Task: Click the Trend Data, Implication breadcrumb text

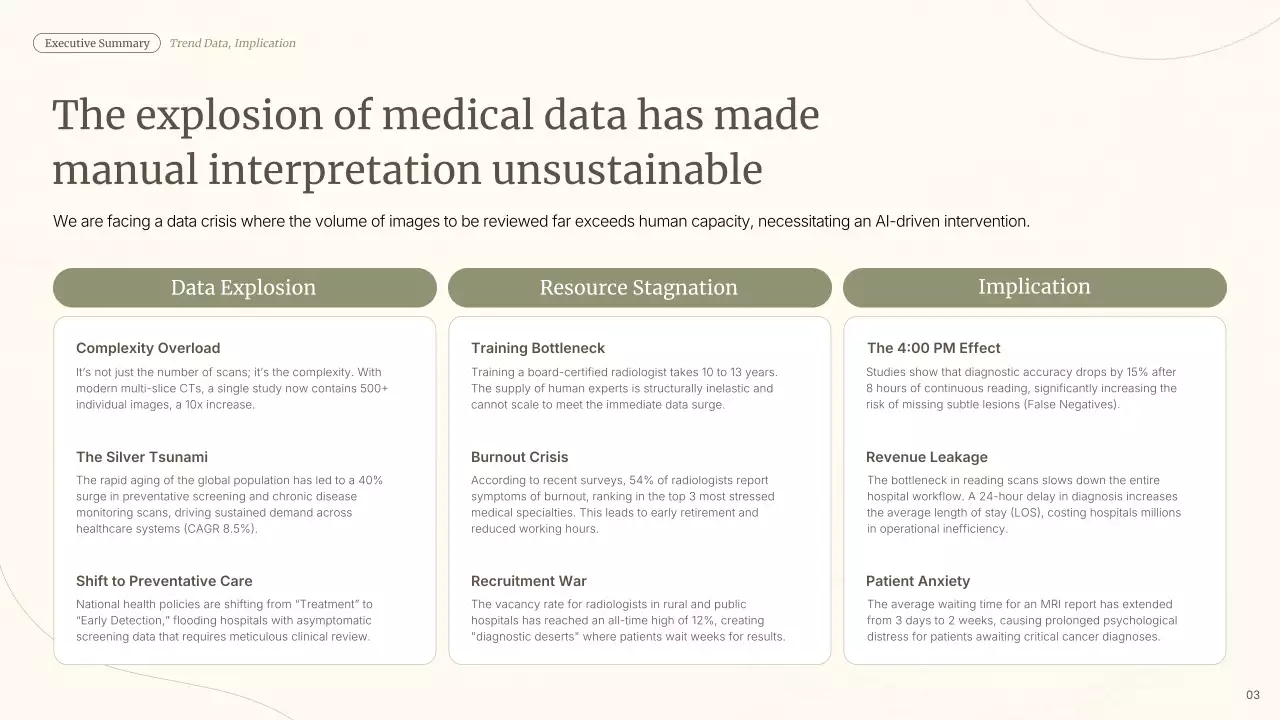Action: coord(232,43)
